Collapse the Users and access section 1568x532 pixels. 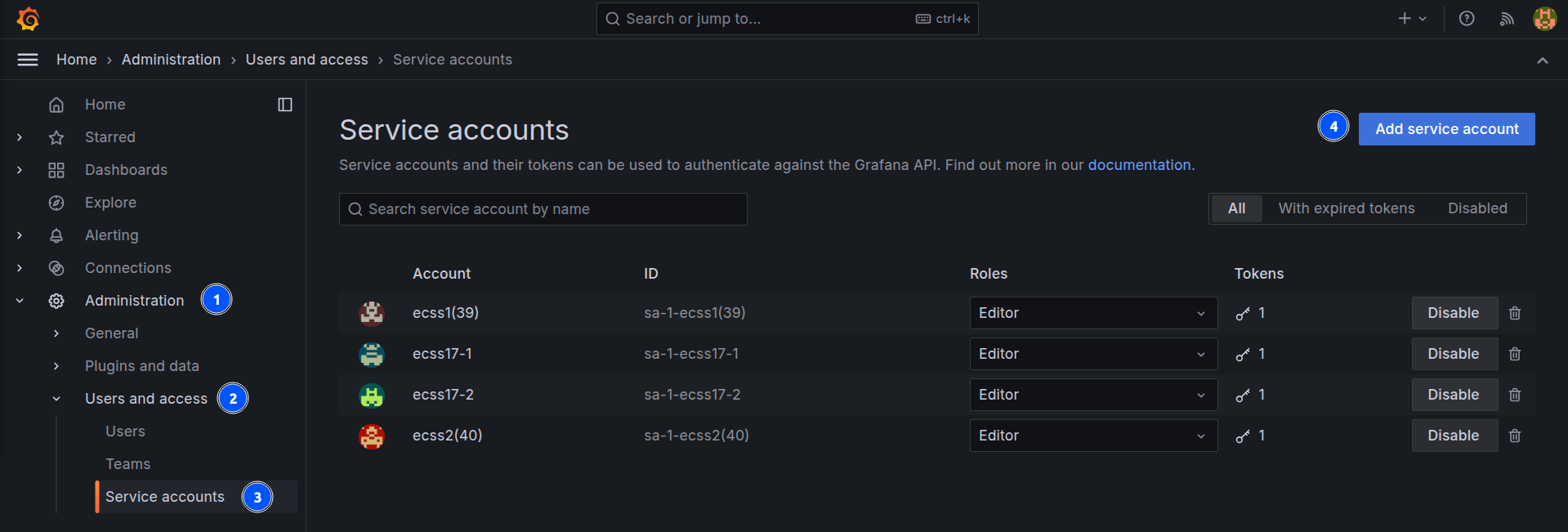point(56,399)
